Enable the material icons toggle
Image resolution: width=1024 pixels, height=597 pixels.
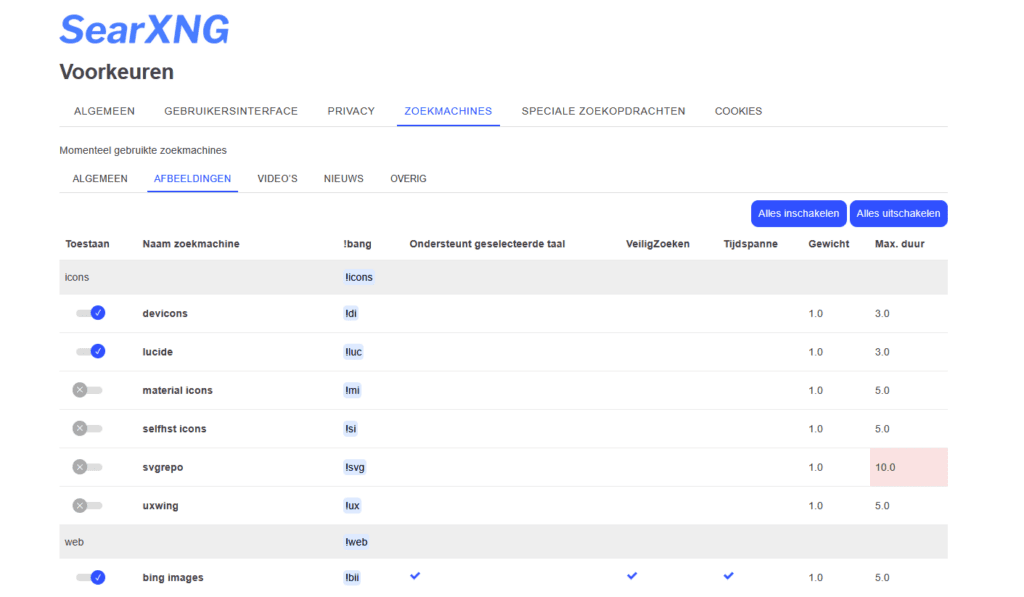coord(88,390)
